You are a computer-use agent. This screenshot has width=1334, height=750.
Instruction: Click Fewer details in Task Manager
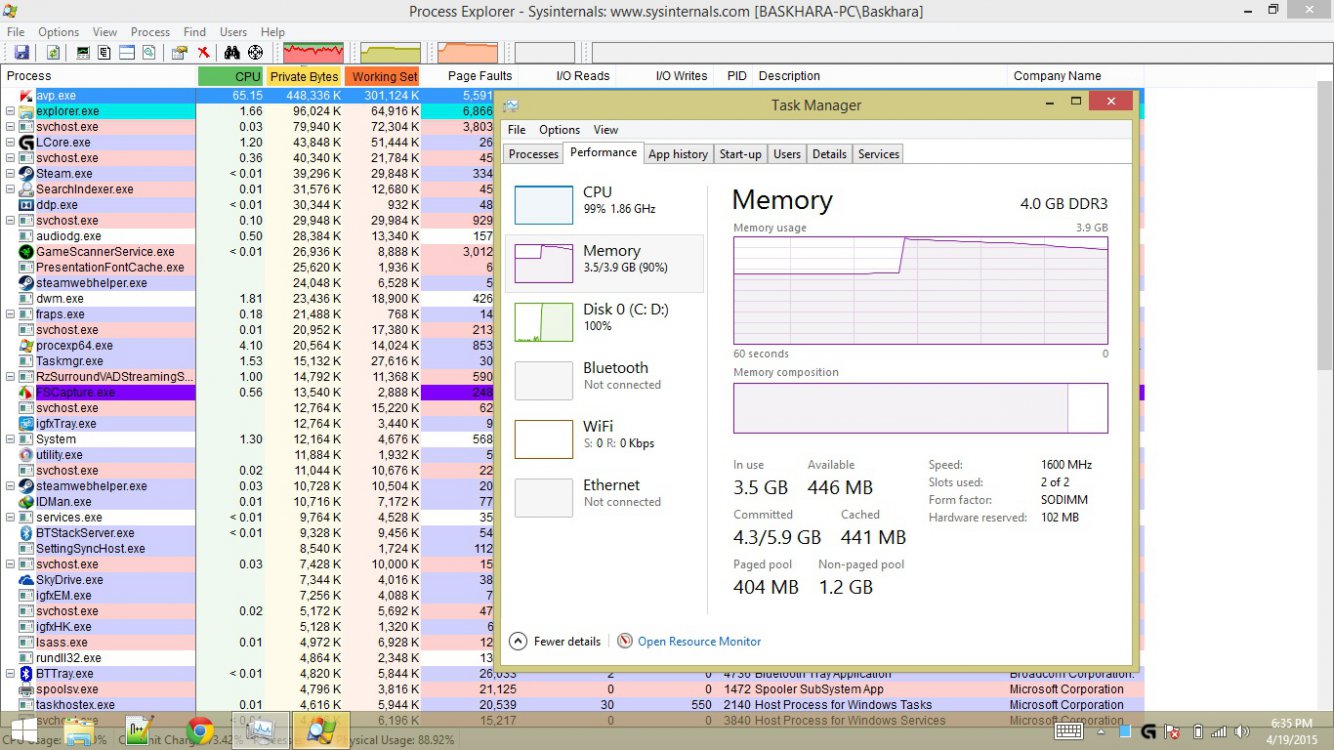[555, 641]
